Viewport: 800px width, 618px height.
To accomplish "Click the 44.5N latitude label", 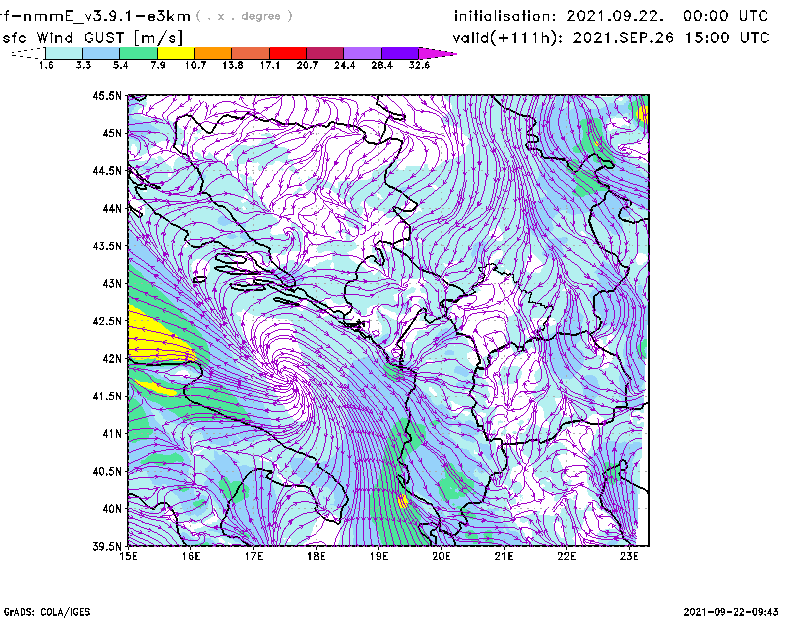I will pyautogui.click(x=107, y=170).
